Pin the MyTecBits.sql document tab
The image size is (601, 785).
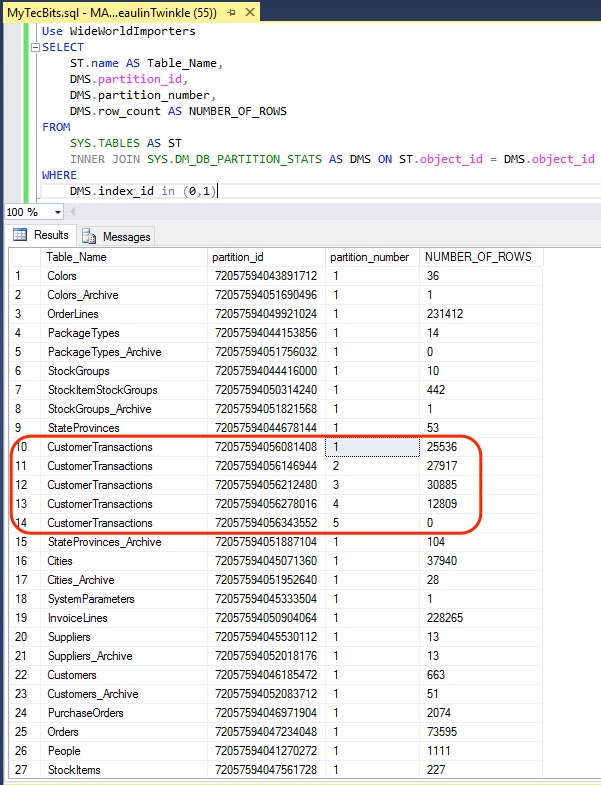click(231, 13)
